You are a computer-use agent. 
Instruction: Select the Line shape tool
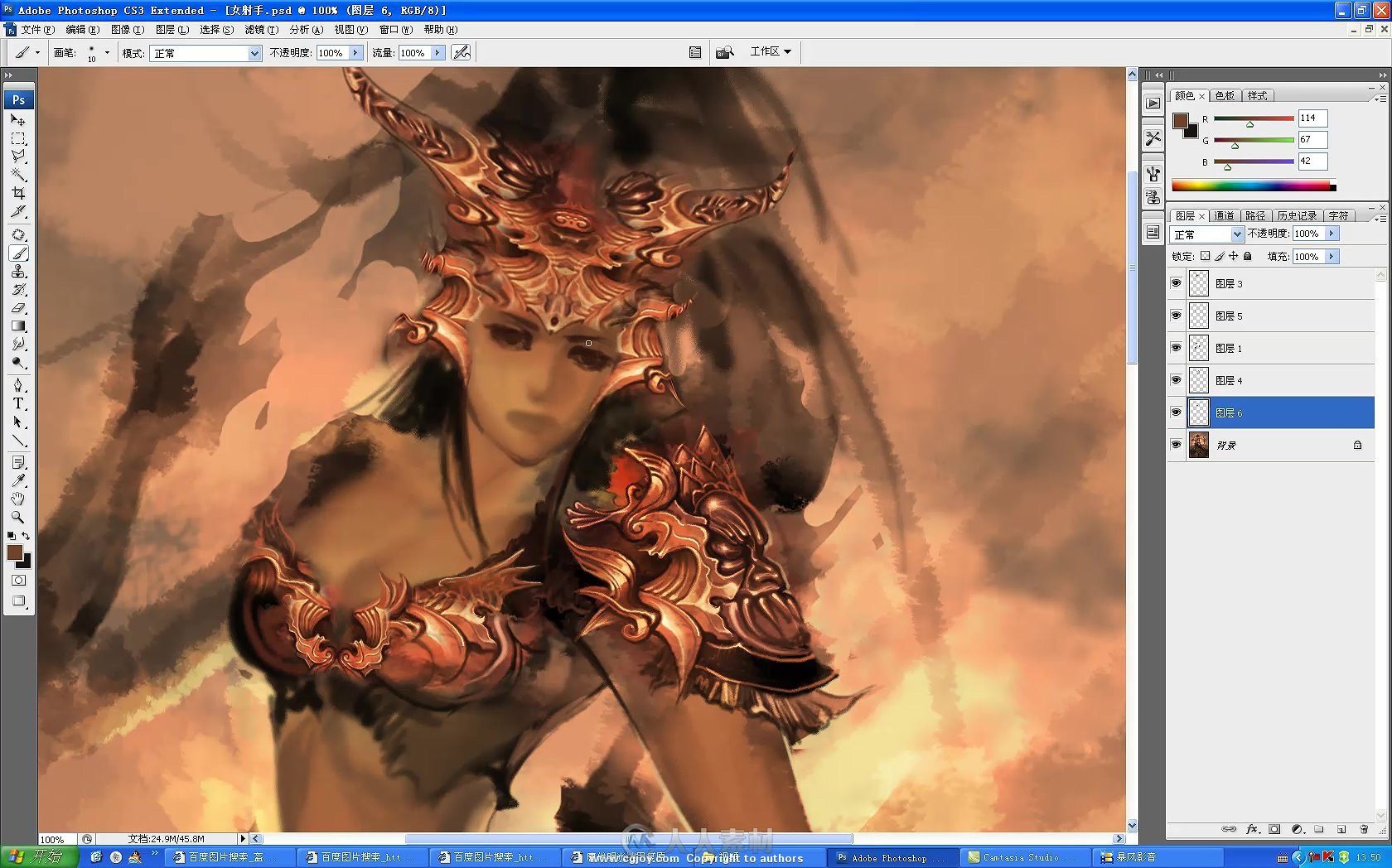pos(18,440)
